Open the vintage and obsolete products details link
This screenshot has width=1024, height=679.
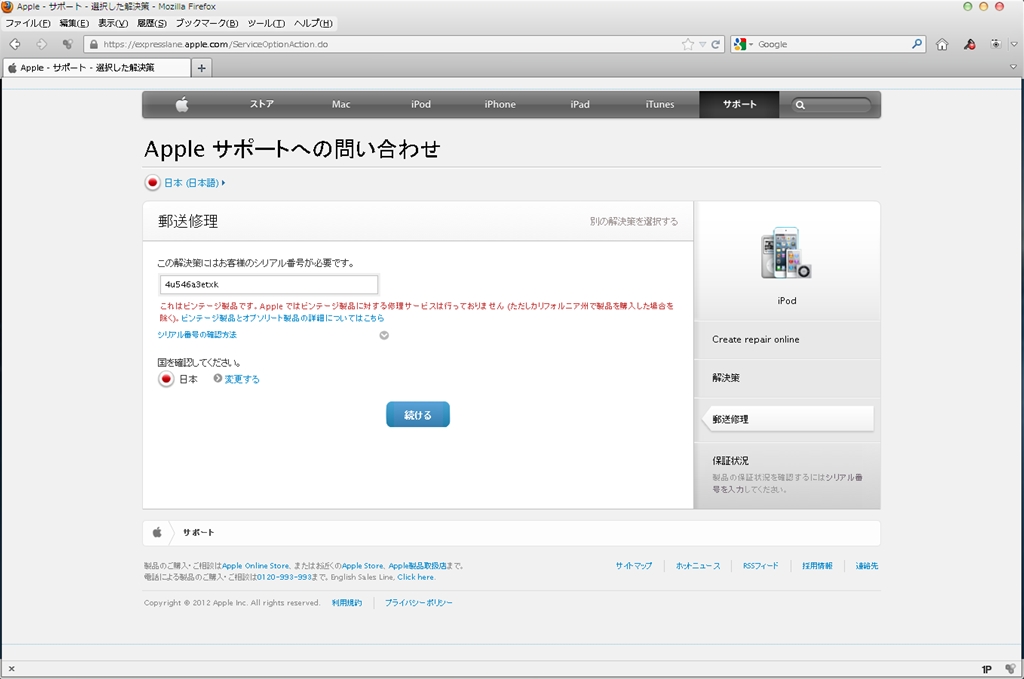[x=283, y=318]
